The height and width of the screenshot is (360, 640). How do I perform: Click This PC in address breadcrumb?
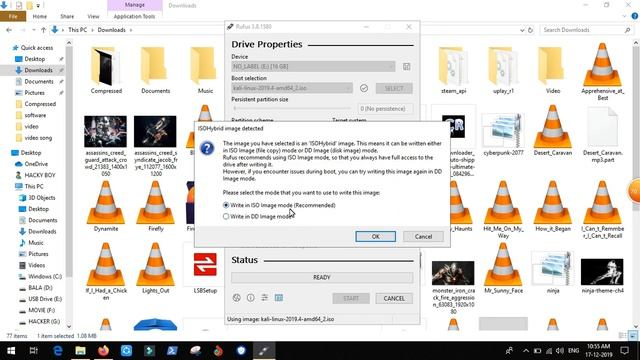pos(77,30)
